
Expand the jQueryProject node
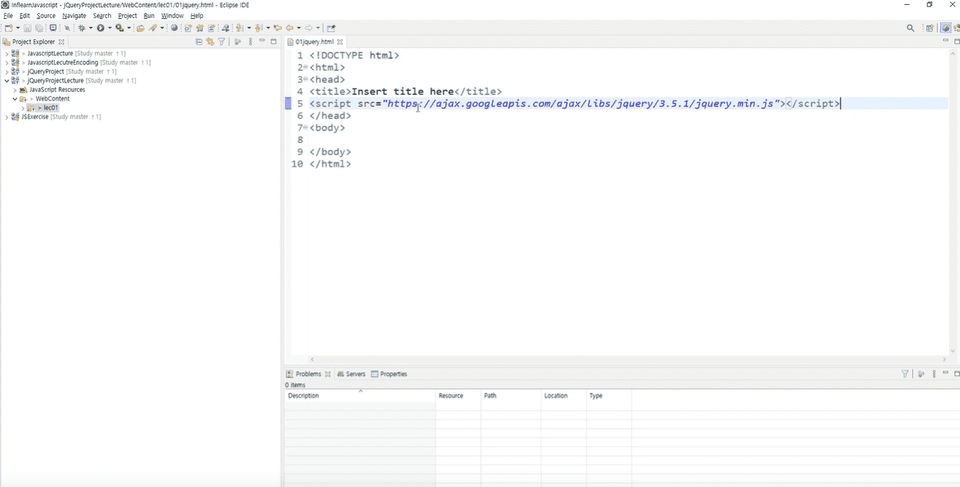[7, 72]
